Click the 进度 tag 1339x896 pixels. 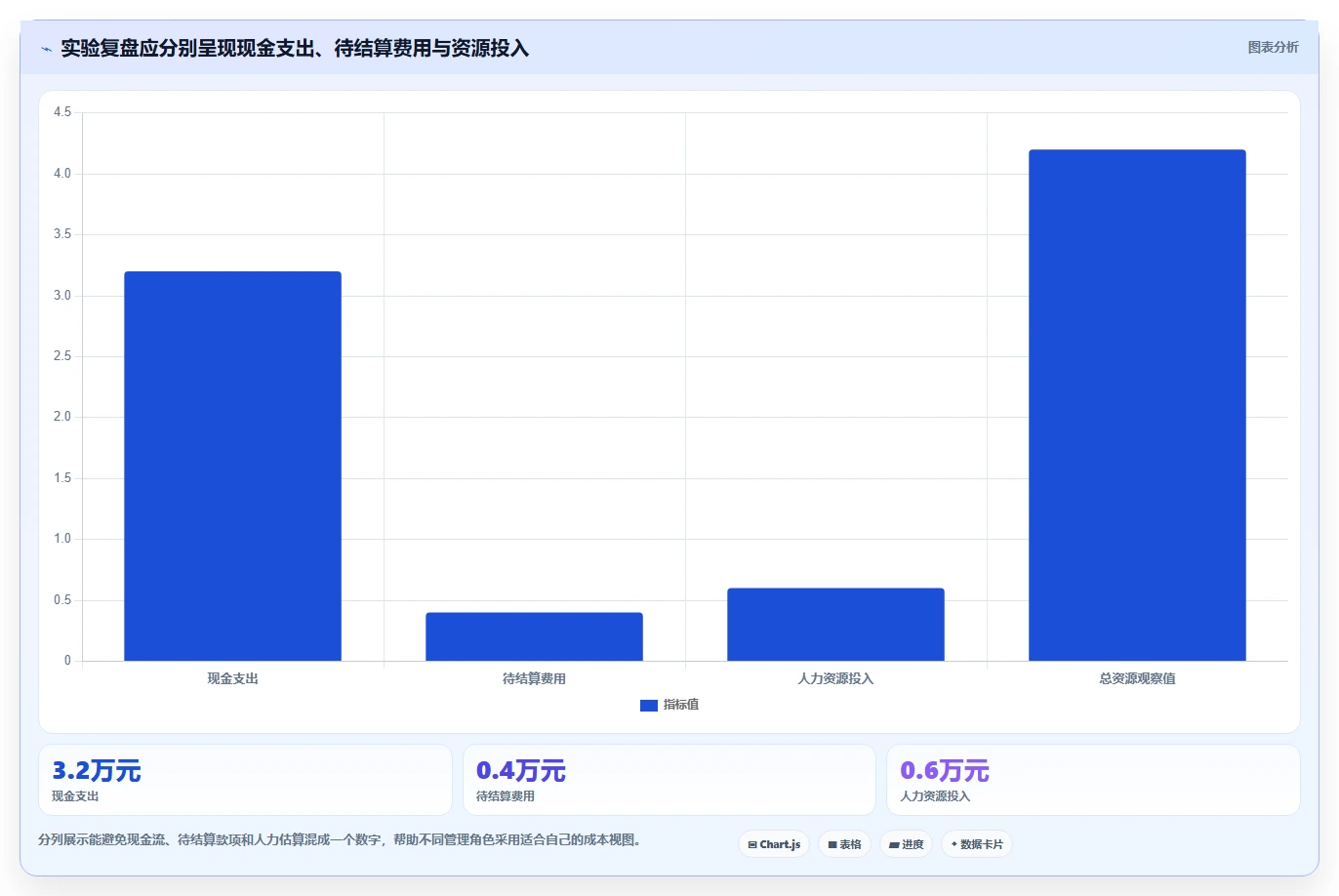[x=906, y=844]
